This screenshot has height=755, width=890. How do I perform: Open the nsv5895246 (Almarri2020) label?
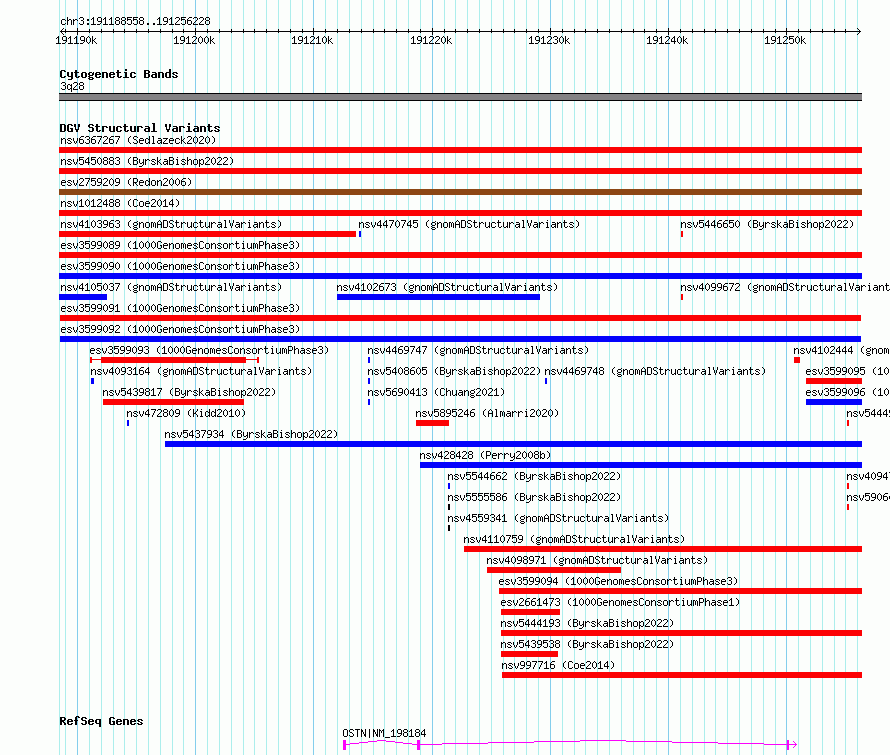tap(487, 413)
